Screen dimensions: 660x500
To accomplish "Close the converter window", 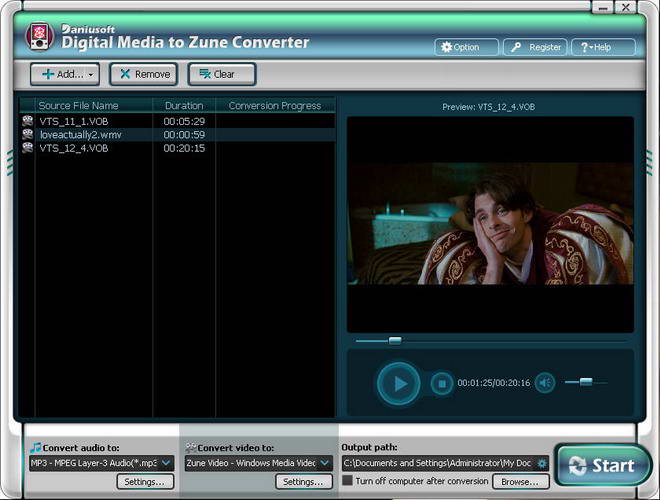I will 626,7.
